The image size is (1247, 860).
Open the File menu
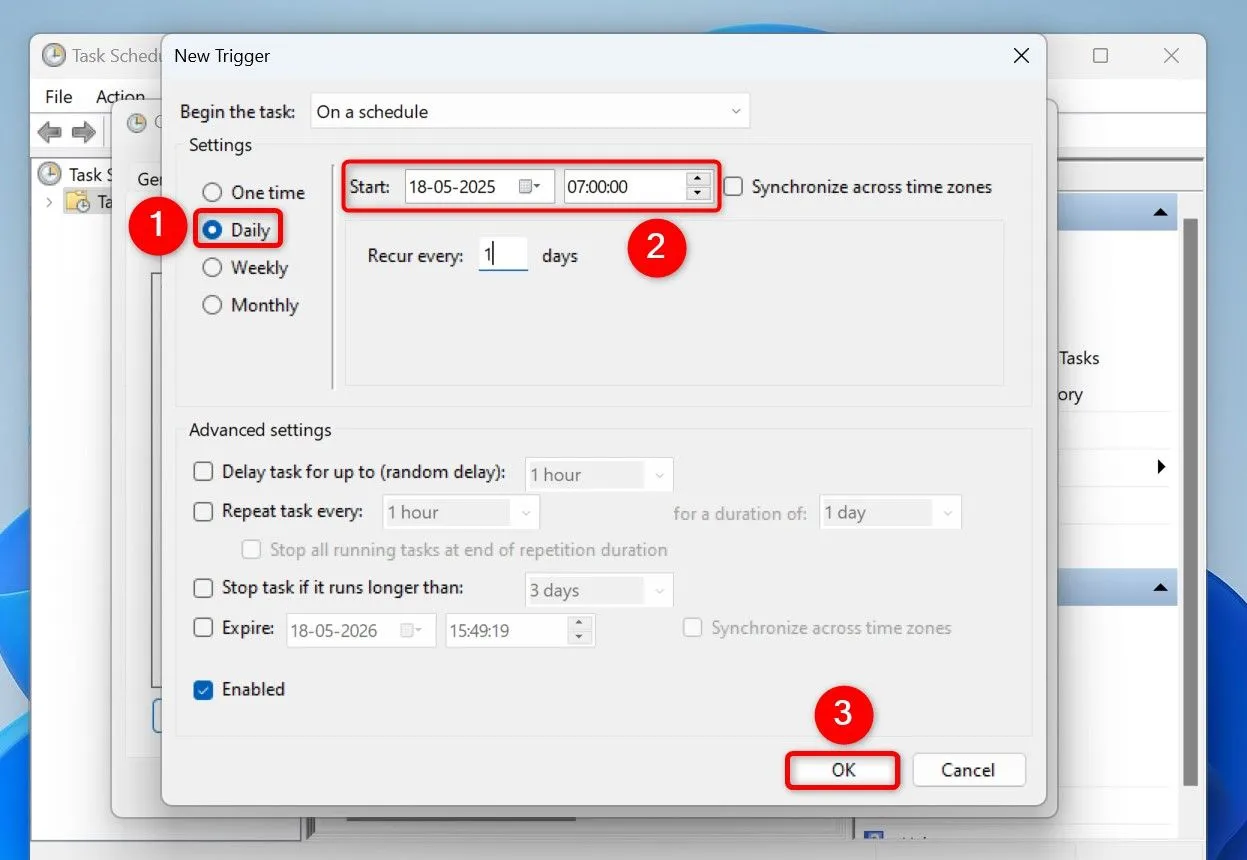click(x=57, y=96)
